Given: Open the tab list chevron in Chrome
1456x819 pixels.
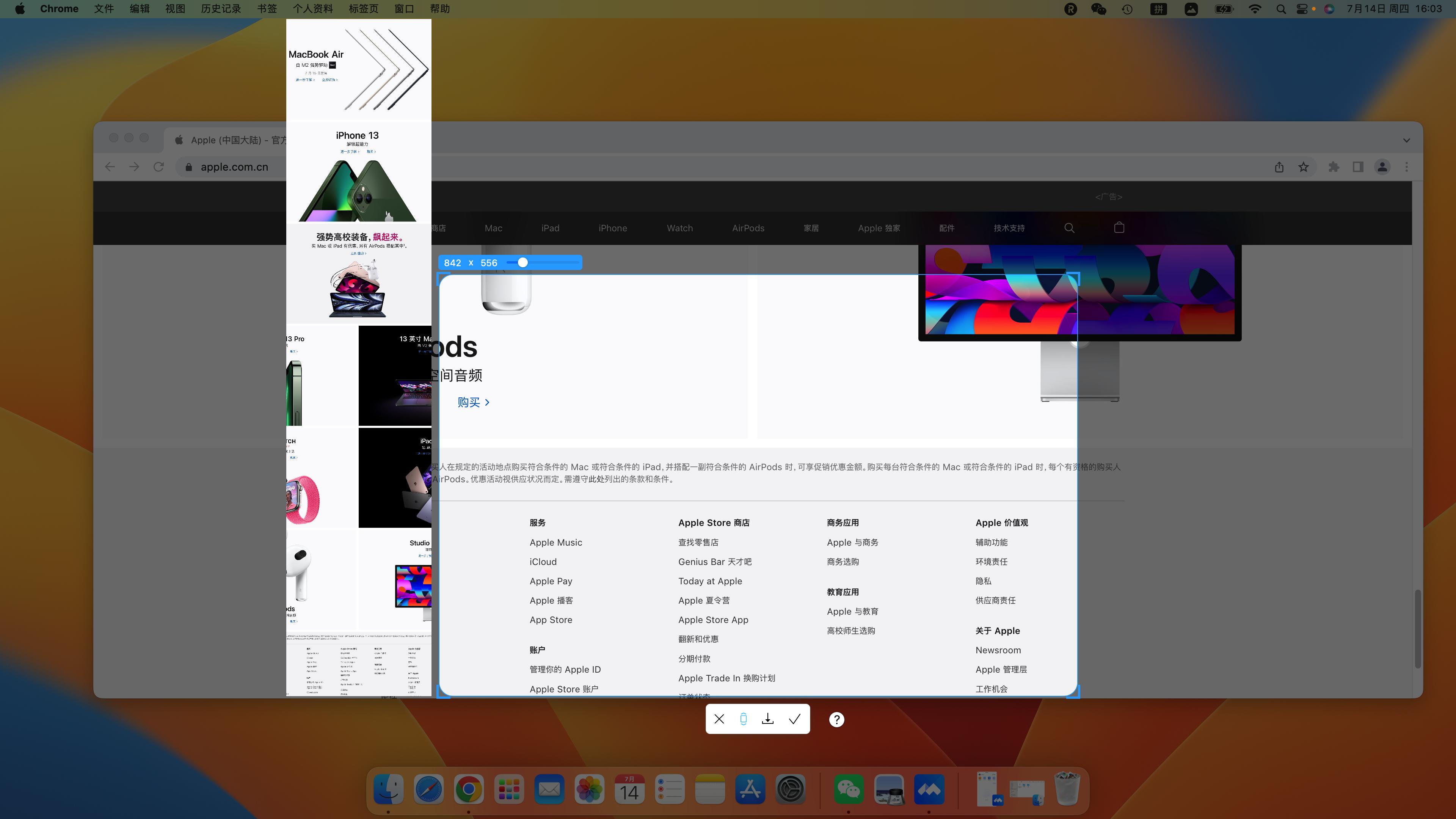Looking at the screenshot, I should click(1406, 140).
